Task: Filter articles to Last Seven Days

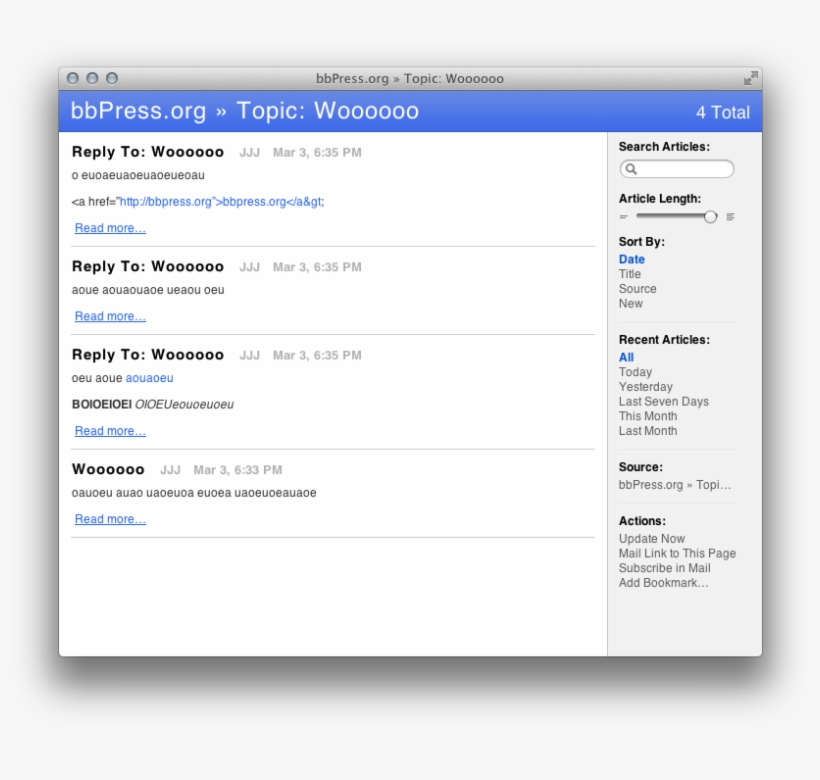Action: point(663,402)
